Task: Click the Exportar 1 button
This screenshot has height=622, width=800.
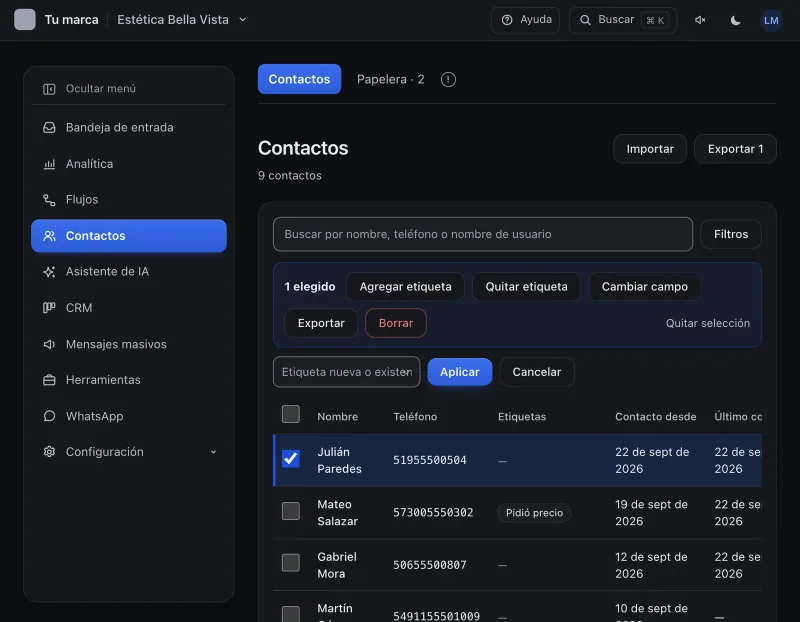Action: [x=735, y=149]
